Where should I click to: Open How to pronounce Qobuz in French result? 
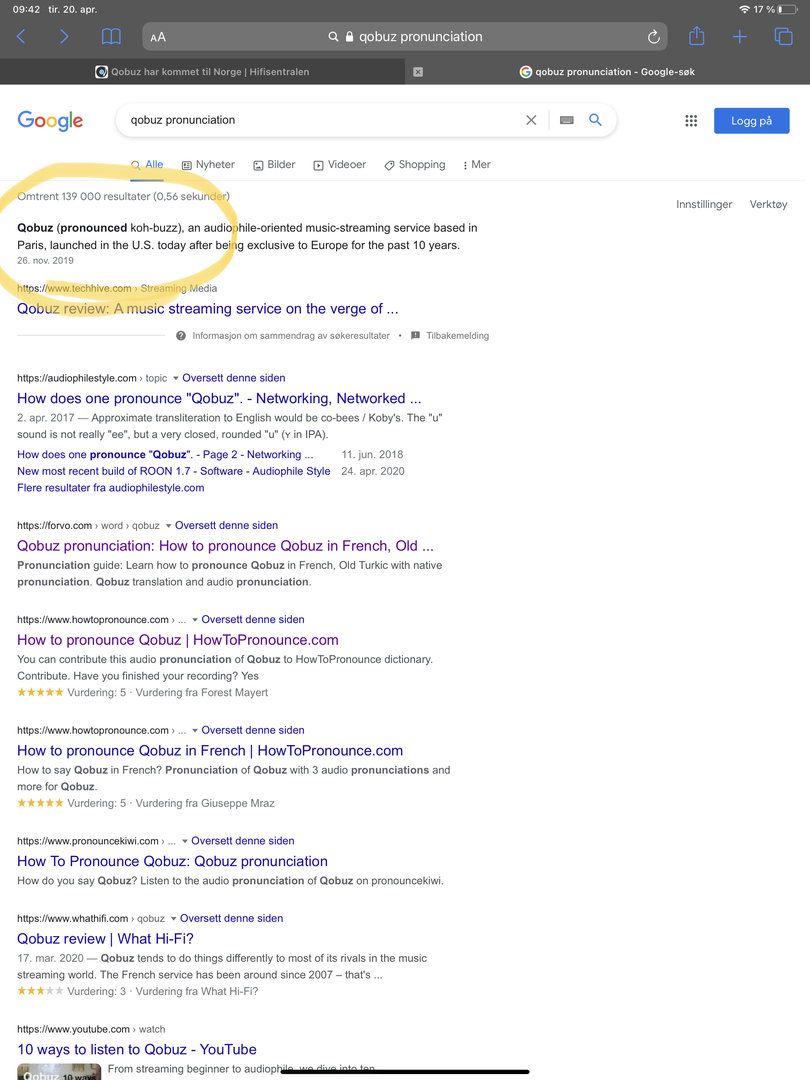[210, 751]
